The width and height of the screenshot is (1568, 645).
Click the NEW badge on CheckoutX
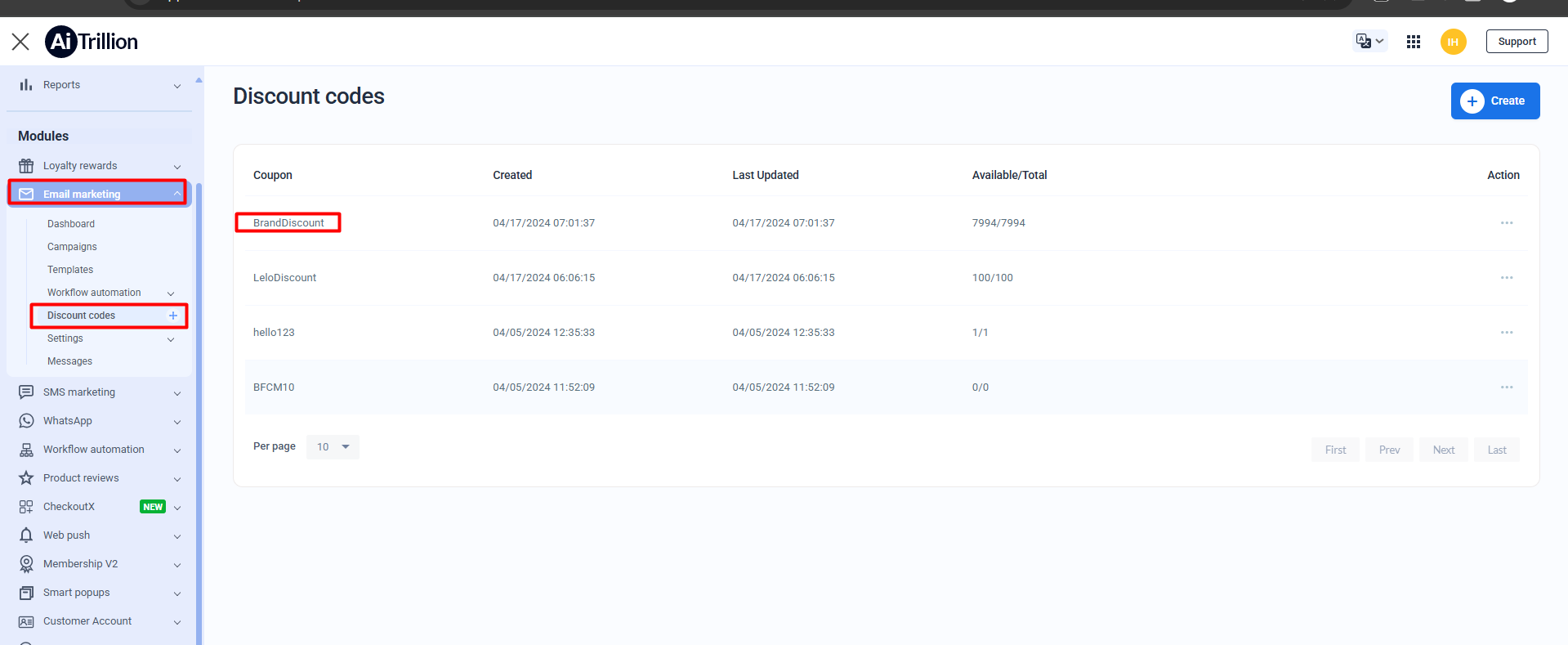coord(153,507)
